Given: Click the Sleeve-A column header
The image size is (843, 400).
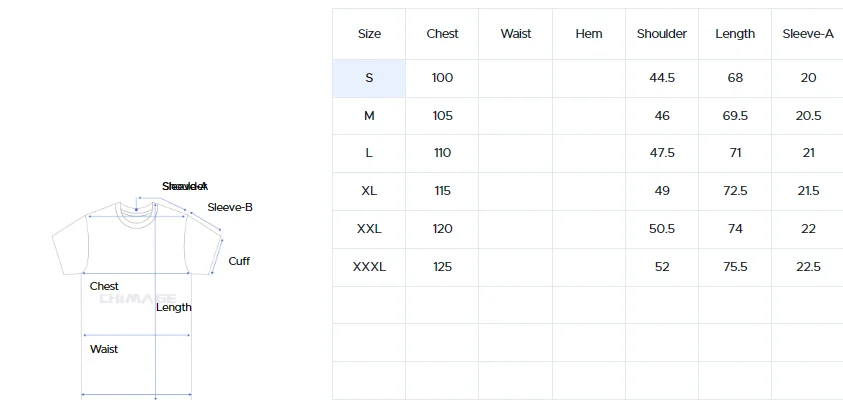Looking at the screenshot, I should [x=808, y=34].
